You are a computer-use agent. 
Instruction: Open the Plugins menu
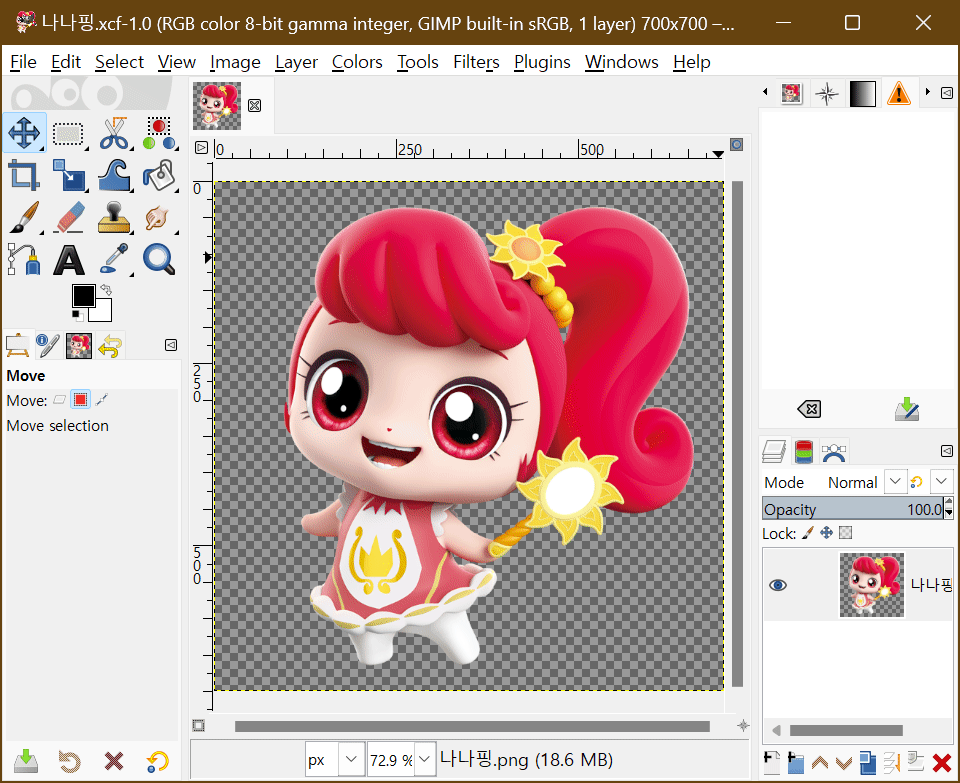pyautogui.click(x=542, y=62)
